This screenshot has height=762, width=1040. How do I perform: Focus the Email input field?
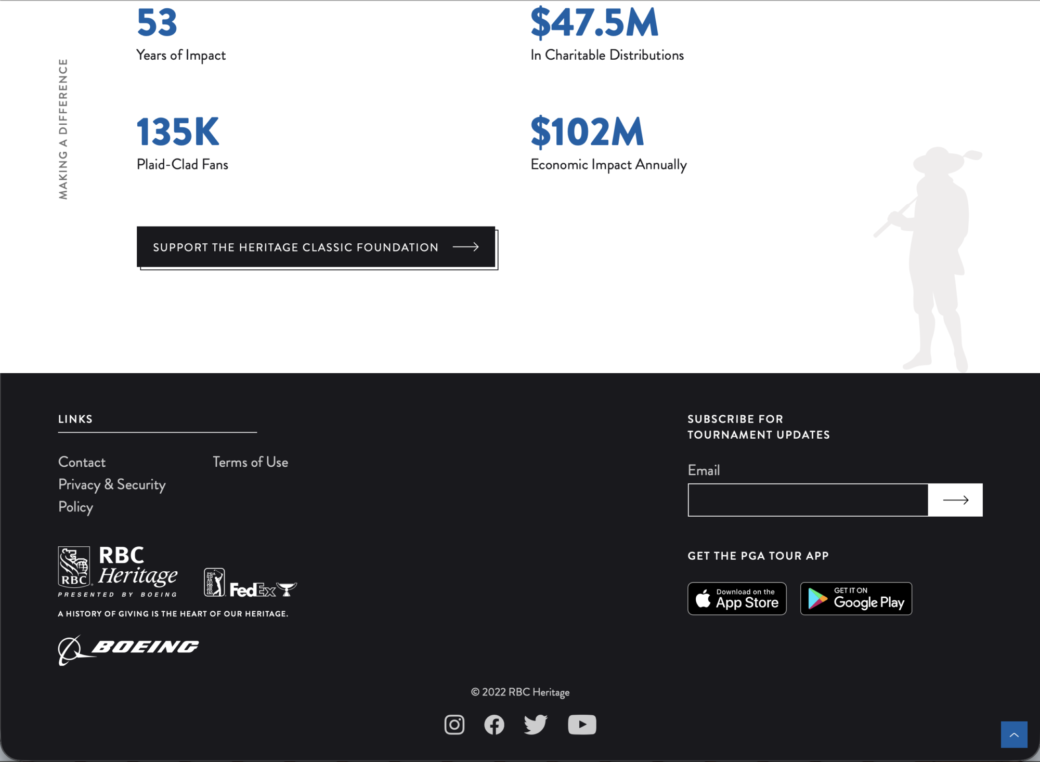coord(808,500)
